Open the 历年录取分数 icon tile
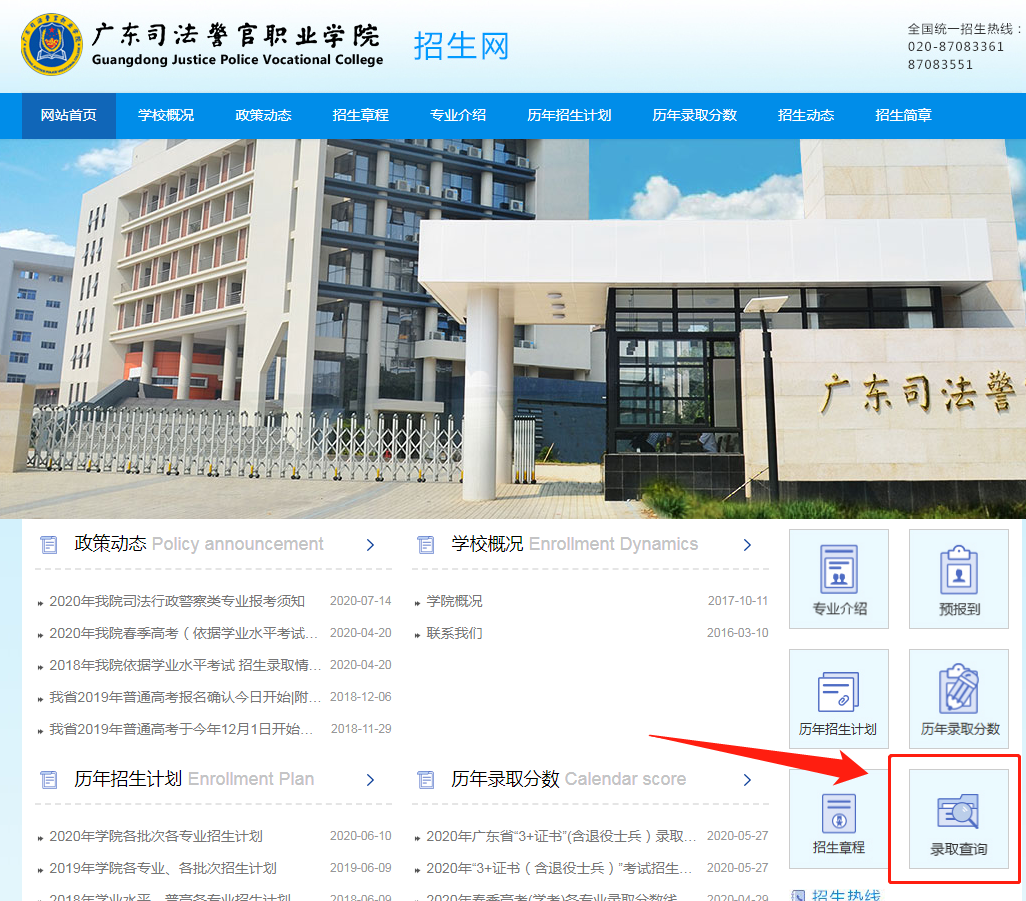The width and height of the screenshot is (1026, 901). coord(959,699)
